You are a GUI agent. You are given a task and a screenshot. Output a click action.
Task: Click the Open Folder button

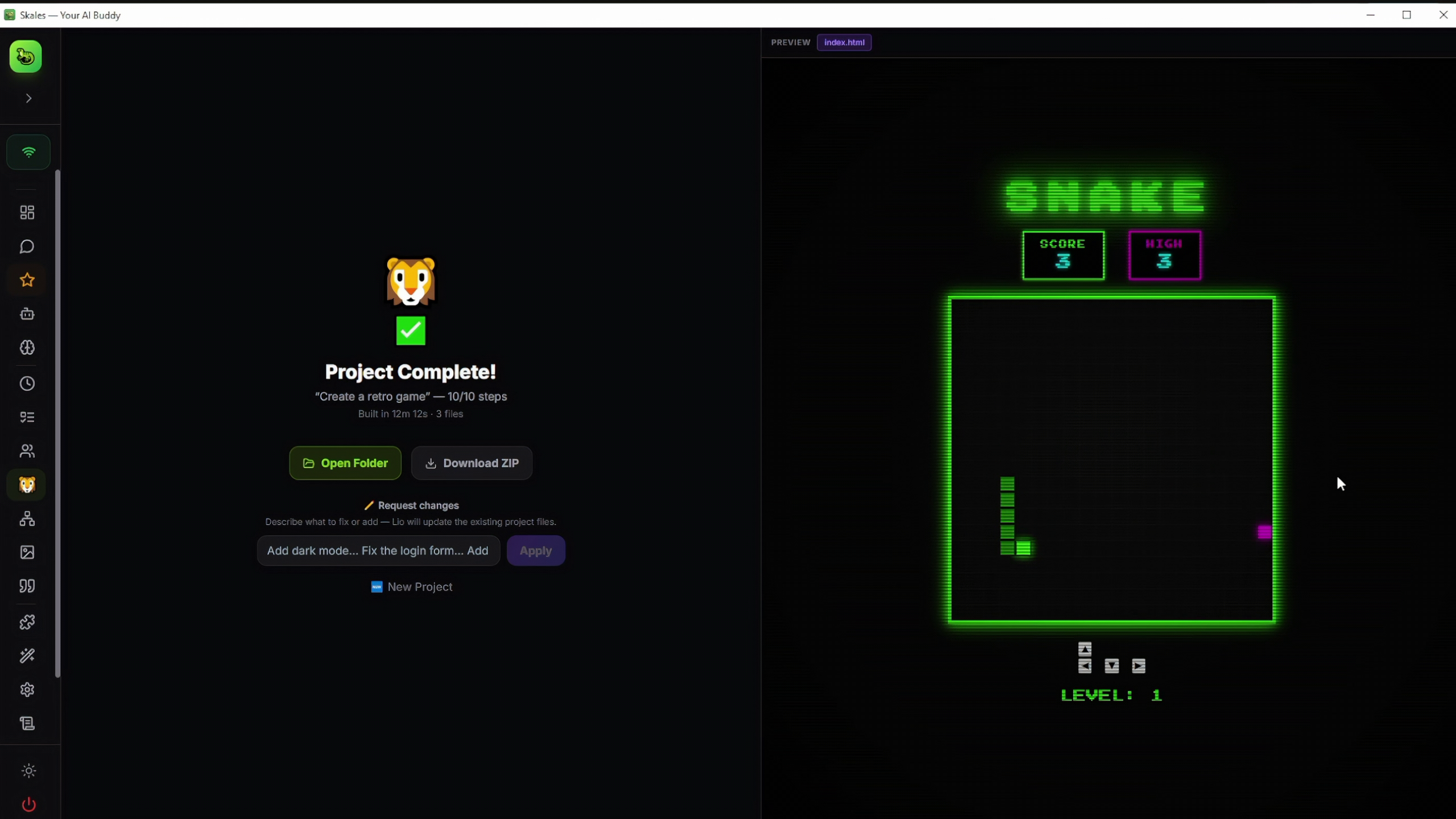pos(345,463)
